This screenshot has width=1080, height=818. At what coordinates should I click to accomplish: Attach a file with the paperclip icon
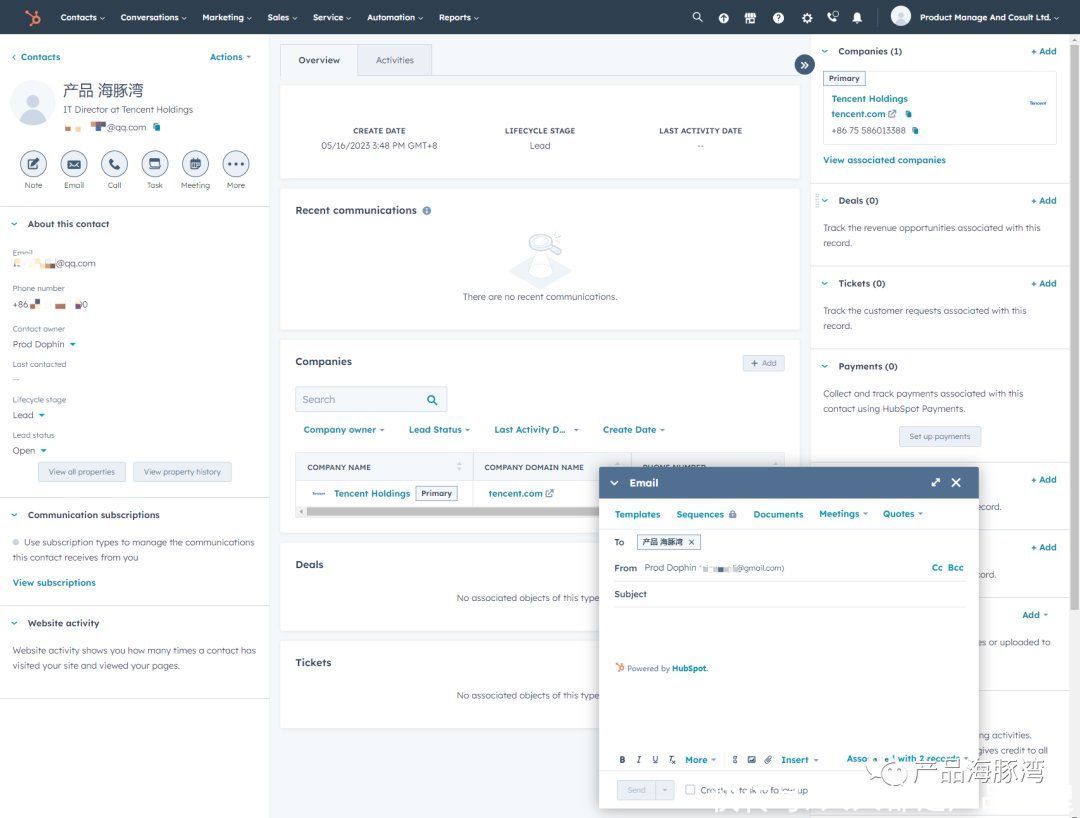pyautogui.click(x=768, y=759)
